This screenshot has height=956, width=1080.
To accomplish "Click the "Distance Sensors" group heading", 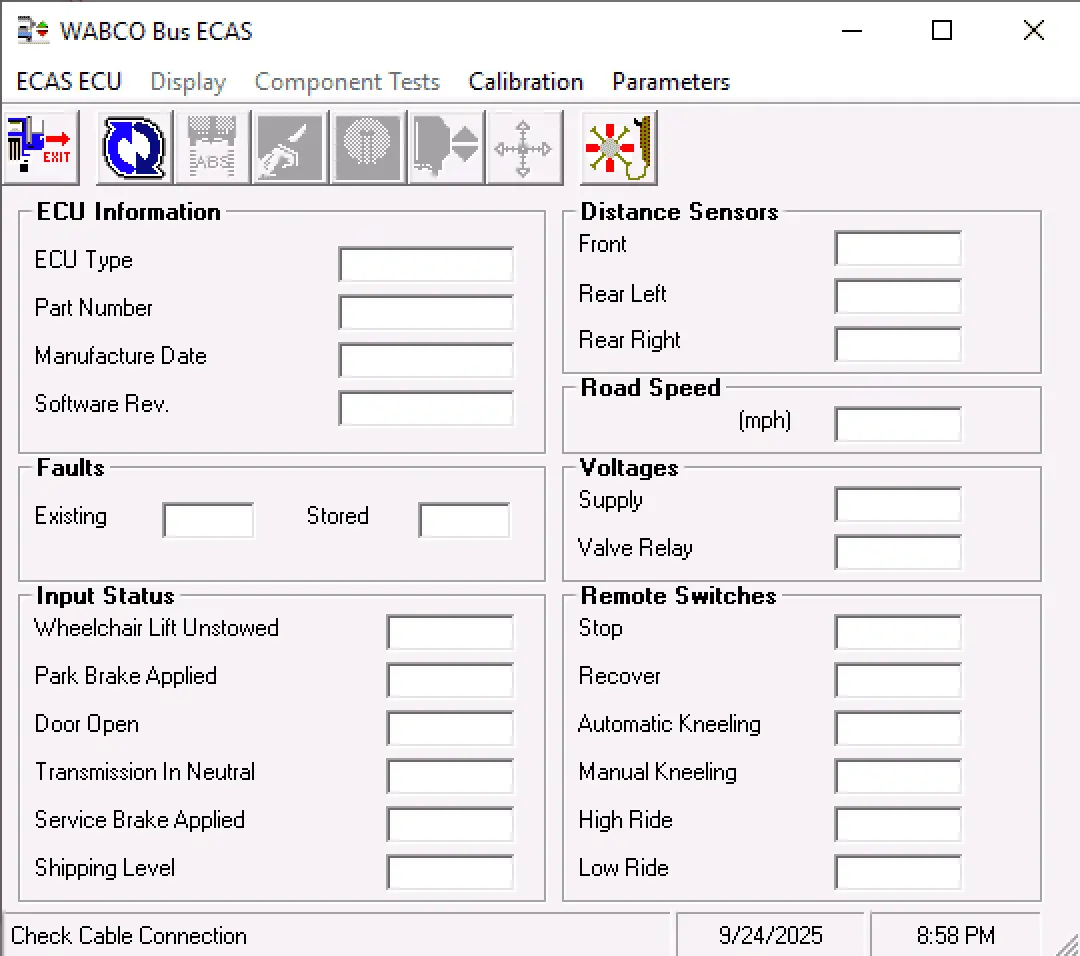I will [x=679, y=211].
